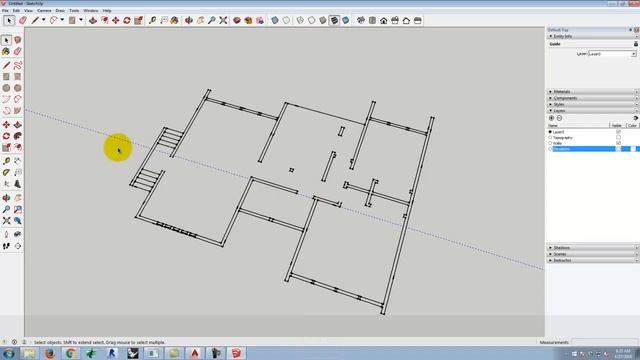Image resolution: width=640 pixels, height=360 pixels.
Task: Click the Rotate tool in top toolbar
Action: [127, 20]
